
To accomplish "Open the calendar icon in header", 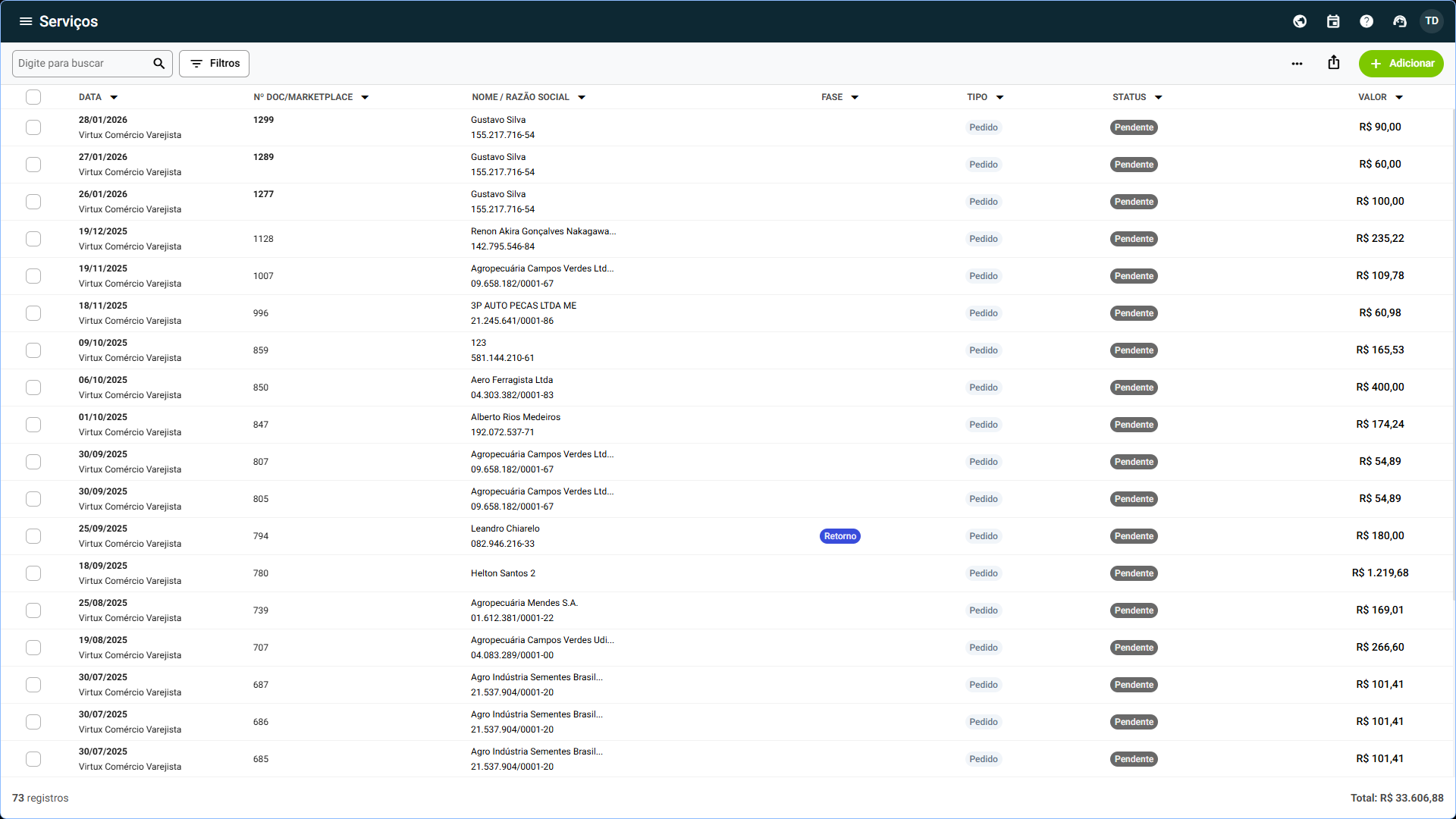I will point(1333,21).
